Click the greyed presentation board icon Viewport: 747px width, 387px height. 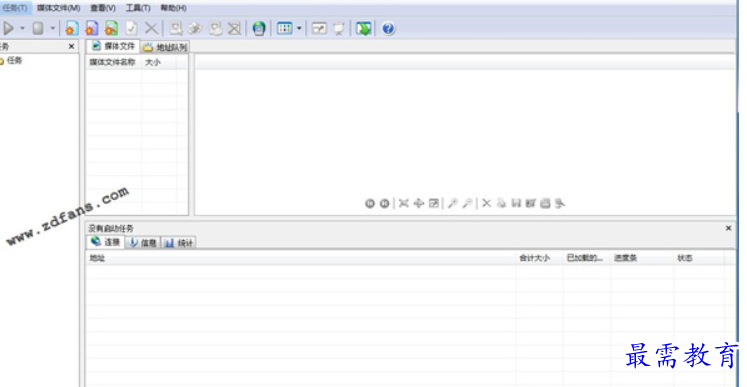[339, 29]
